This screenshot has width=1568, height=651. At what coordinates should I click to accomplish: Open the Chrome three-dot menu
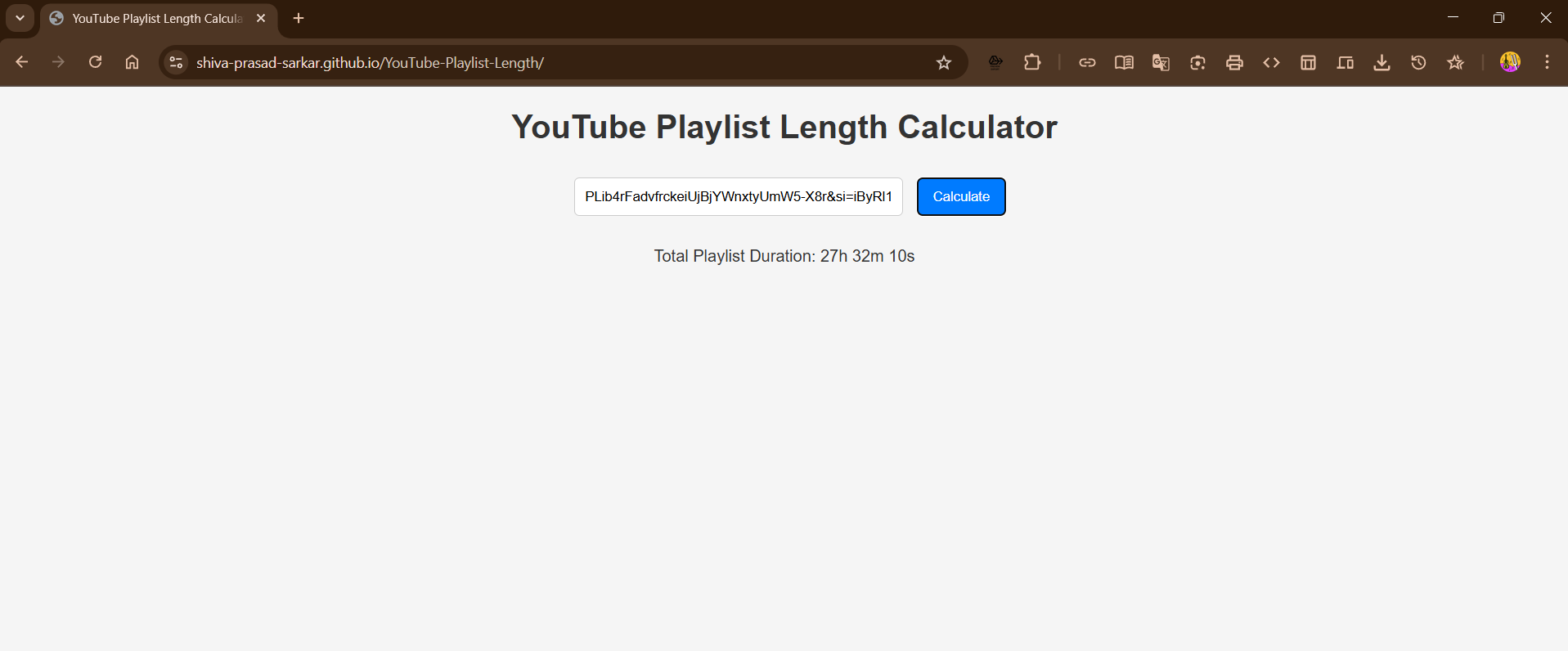1547,62
